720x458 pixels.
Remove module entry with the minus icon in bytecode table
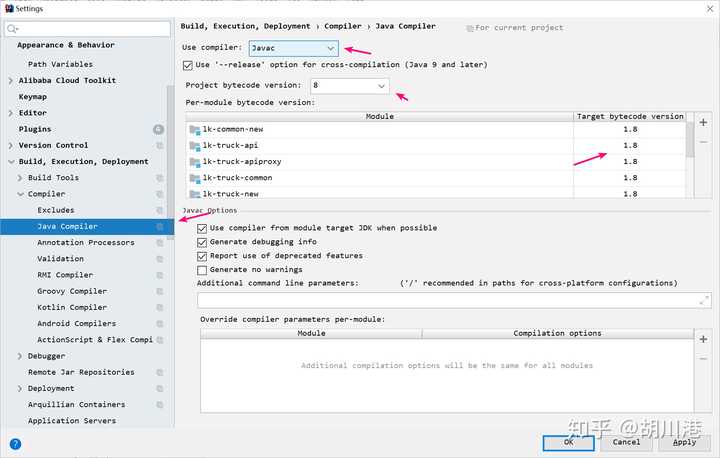pyautogui.click(x=703, y=142)
